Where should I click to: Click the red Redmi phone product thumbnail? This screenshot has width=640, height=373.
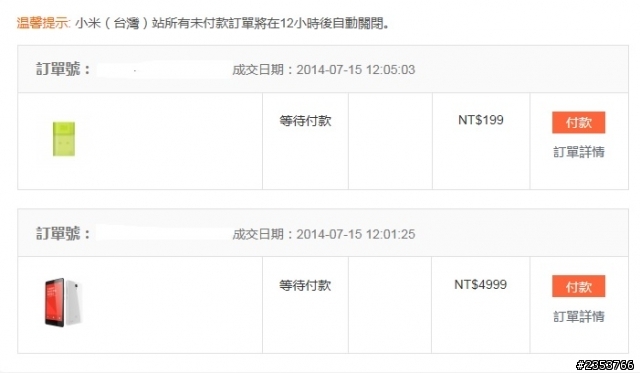(x=64, y=302)
